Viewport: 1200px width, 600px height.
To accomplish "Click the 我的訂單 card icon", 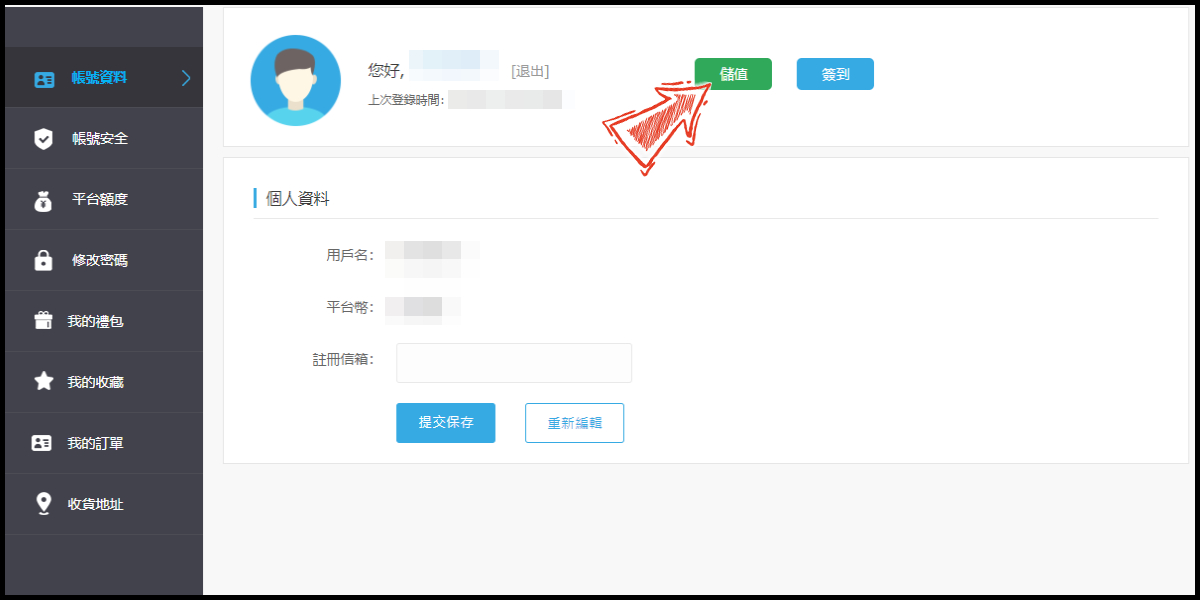I will (x=42, y=443).
